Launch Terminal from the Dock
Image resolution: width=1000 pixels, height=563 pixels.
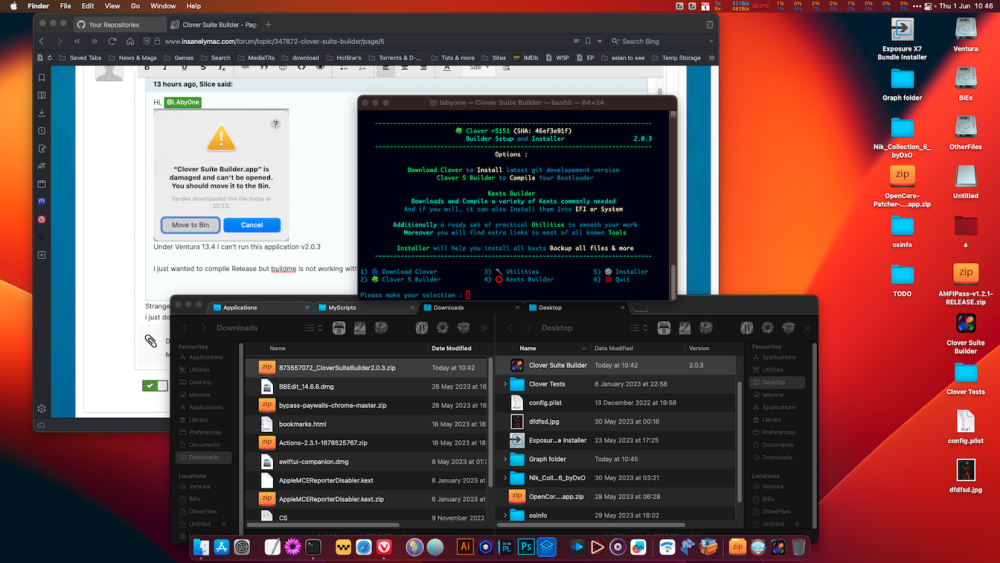[x=312, y=547]
